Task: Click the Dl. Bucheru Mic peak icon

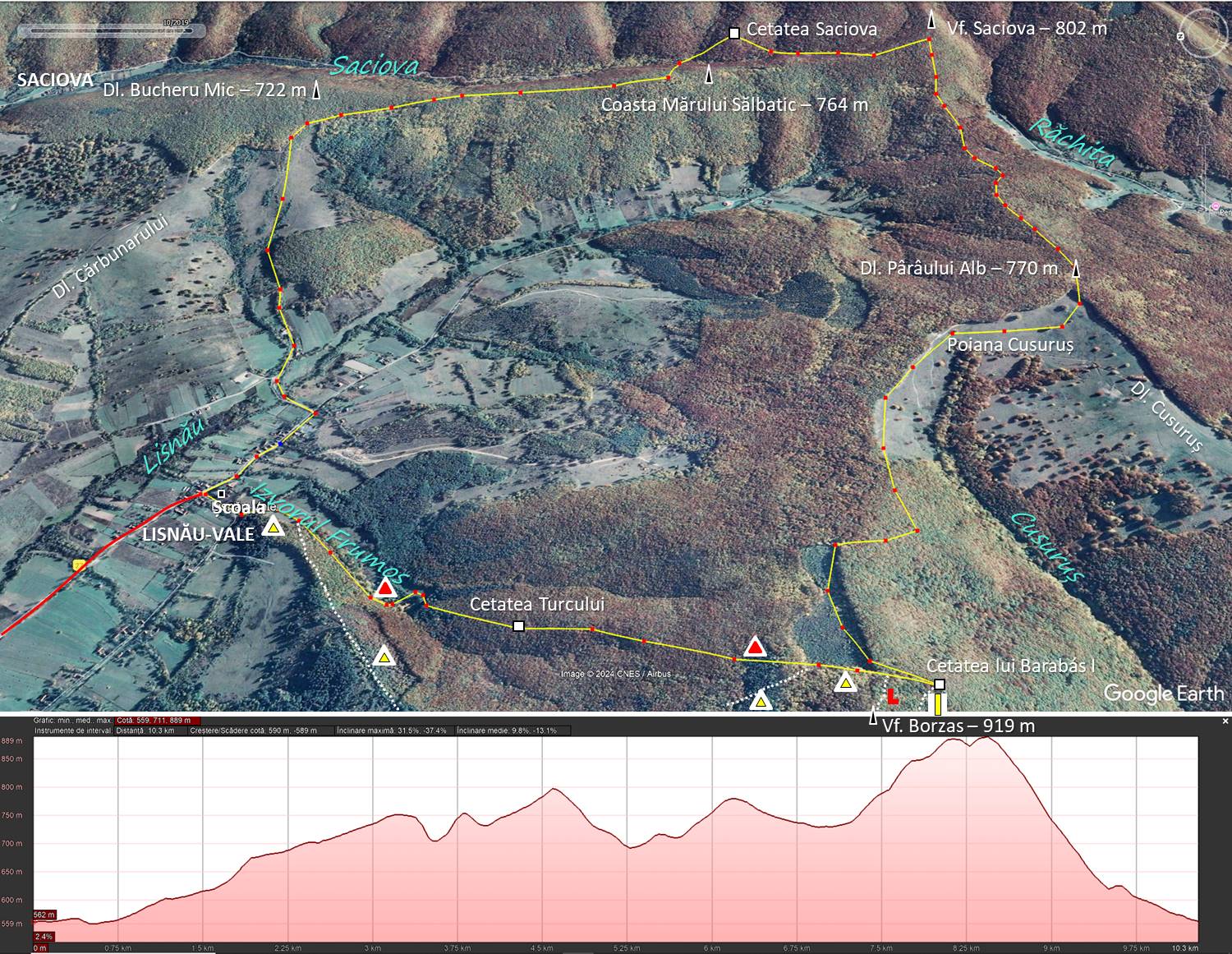Action: click(315, 91)
